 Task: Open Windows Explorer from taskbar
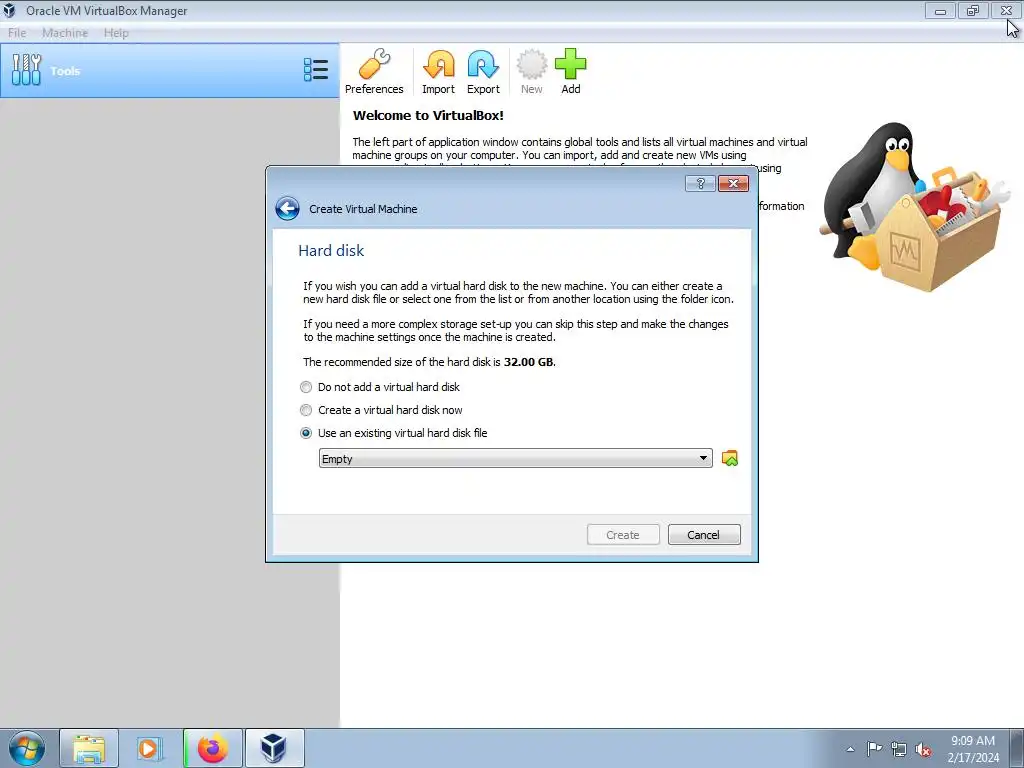(89, 748)
